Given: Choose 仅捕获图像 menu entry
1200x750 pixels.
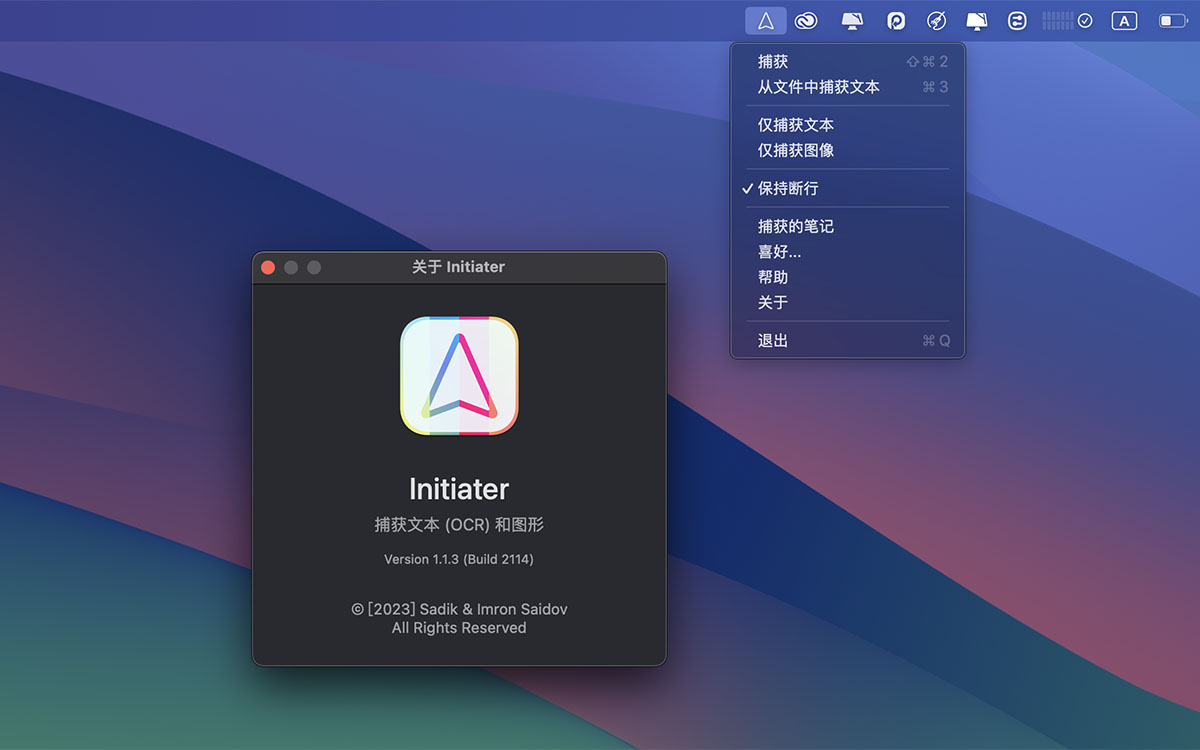Looking at the screenshot, I should click(848, 150).
